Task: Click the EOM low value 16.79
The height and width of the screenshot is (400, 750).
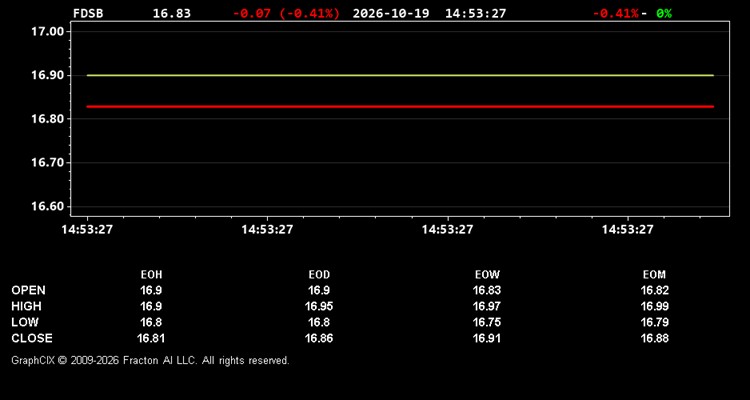Action: click(654, 322)
